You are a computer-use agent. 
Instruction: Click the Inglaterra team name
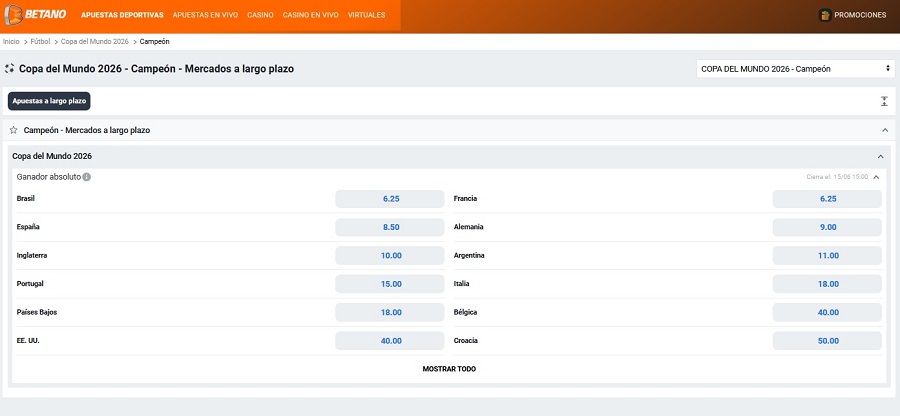tap(32, 255)
